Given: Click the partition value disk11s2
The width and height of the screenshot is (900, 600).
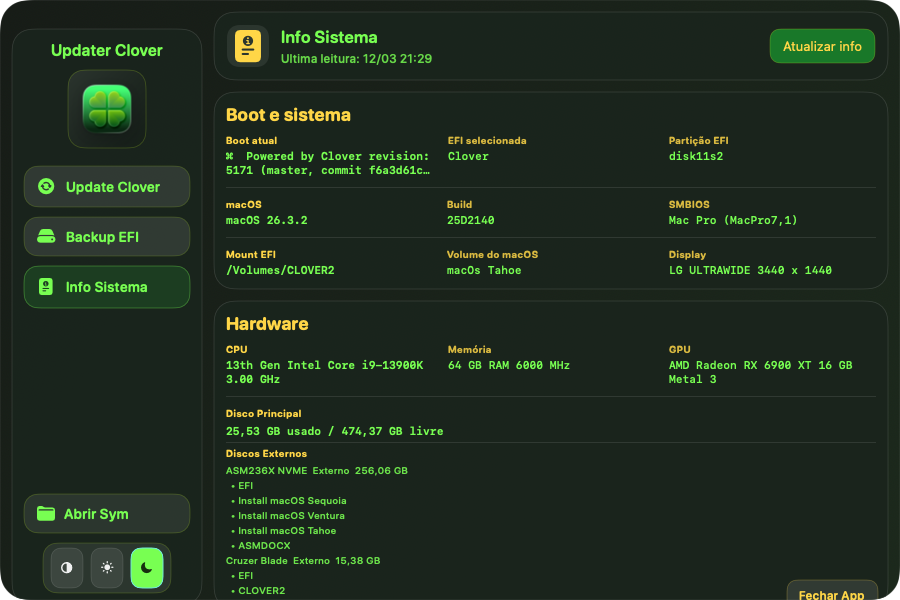Looking at the screenshot, I should pos(696,156).
